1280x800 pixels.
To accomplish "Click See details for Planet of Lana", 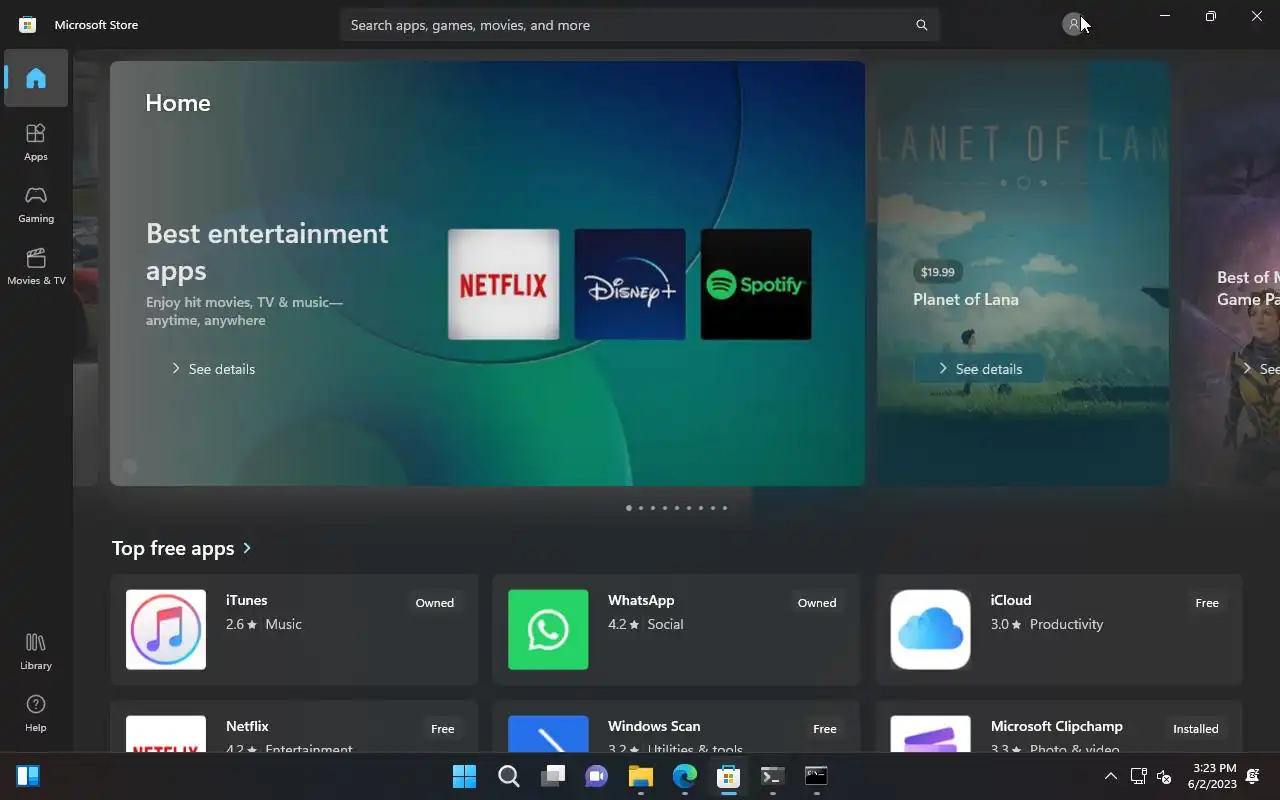I will (980, 369).
